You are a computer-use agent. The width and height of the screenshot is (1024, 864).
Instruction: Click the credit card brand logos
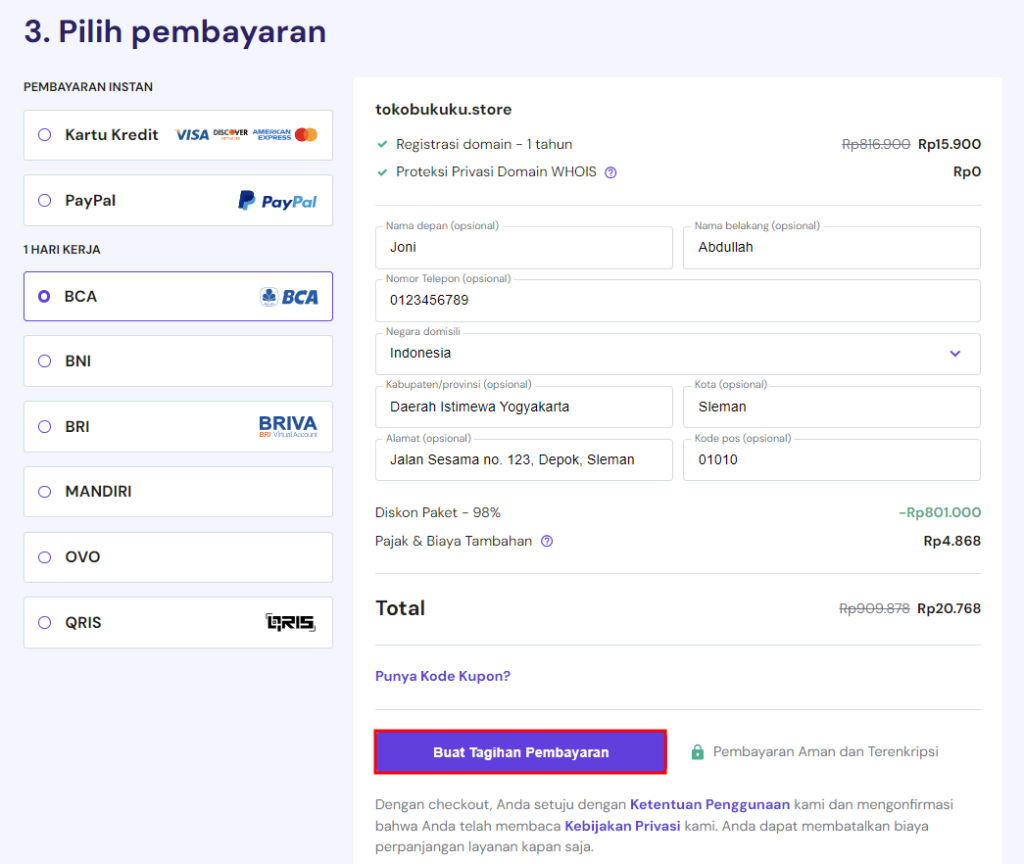tap(246, 135)
